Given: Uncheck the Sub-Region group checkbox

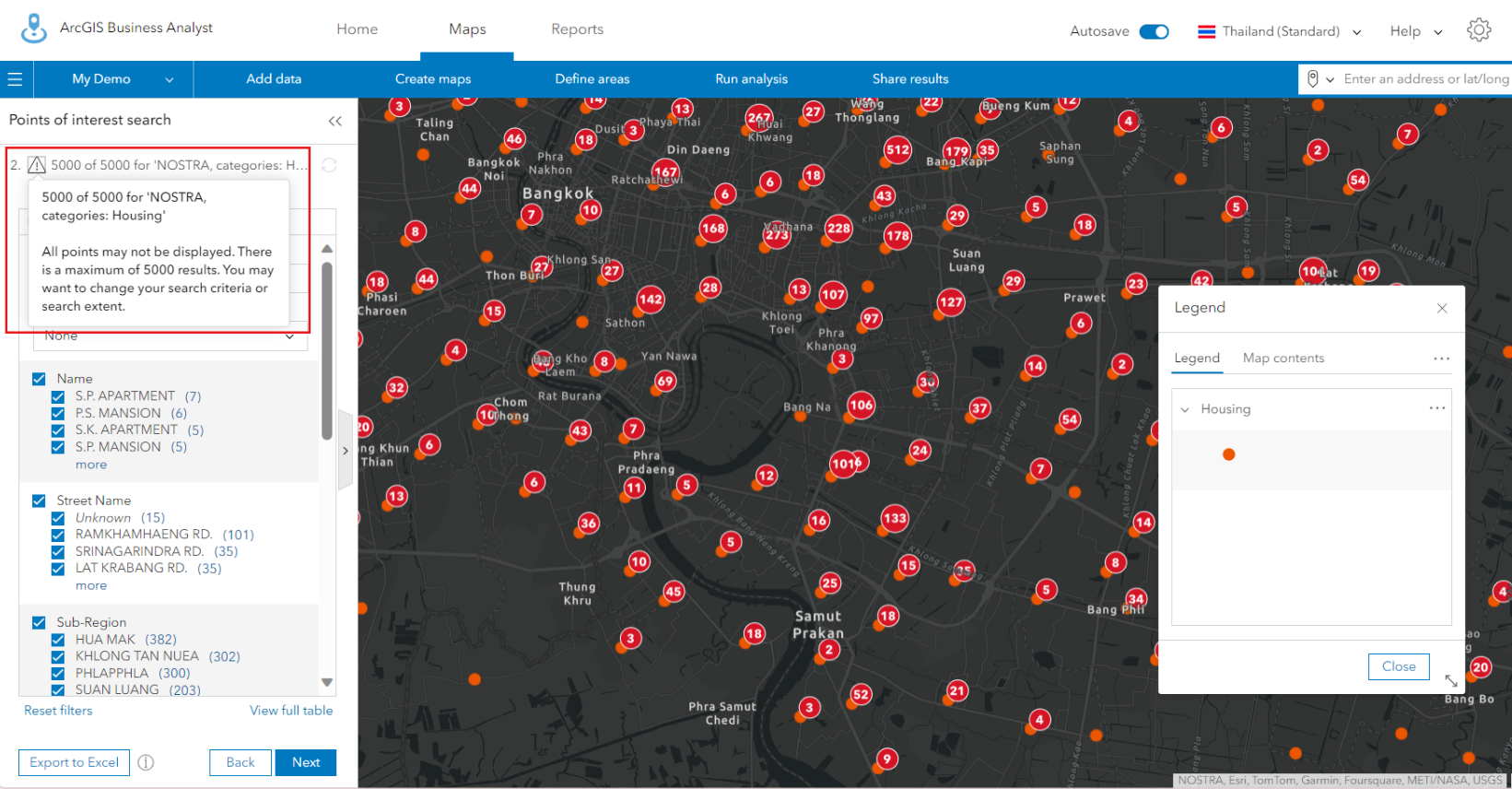Looking at the screenshot, I should click(x=39, y=622).
